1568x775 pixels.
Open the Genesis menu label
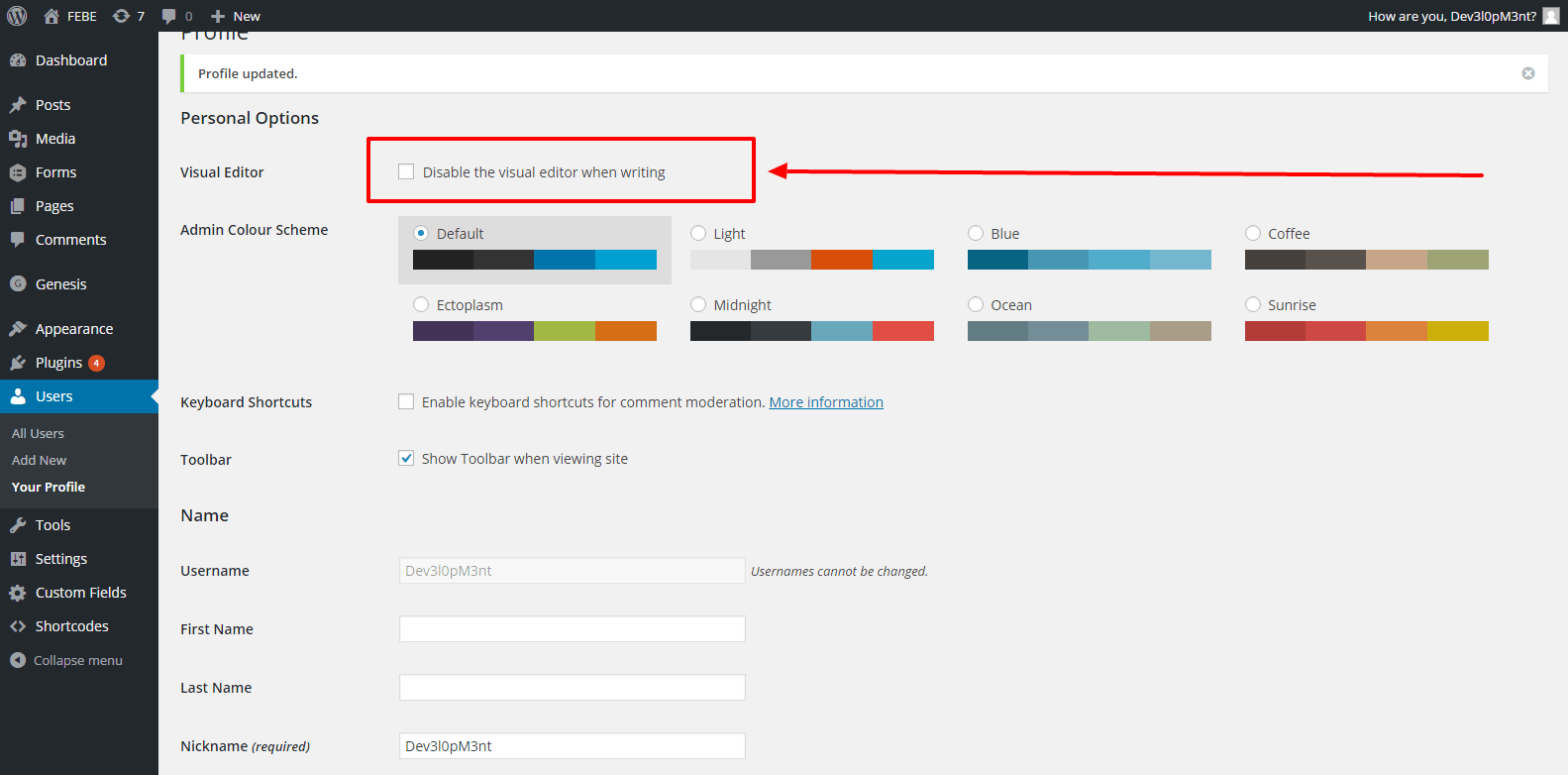point(61,284)
